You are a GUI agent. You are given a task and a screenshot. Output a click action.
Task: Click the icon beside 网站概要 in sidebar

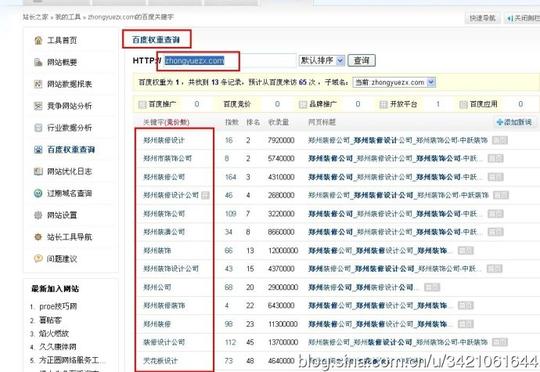(x=38, y=62)
